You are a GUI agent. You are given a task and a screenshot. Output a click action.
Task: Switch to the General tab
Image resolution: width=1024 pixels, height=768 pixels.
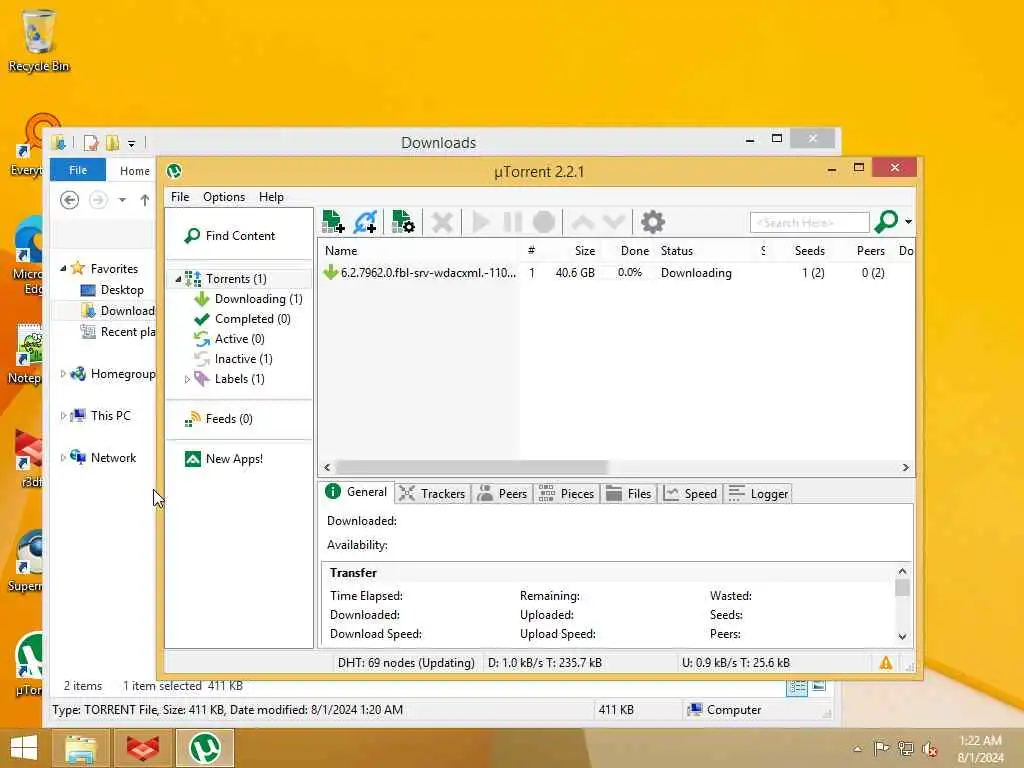point(357,492)
